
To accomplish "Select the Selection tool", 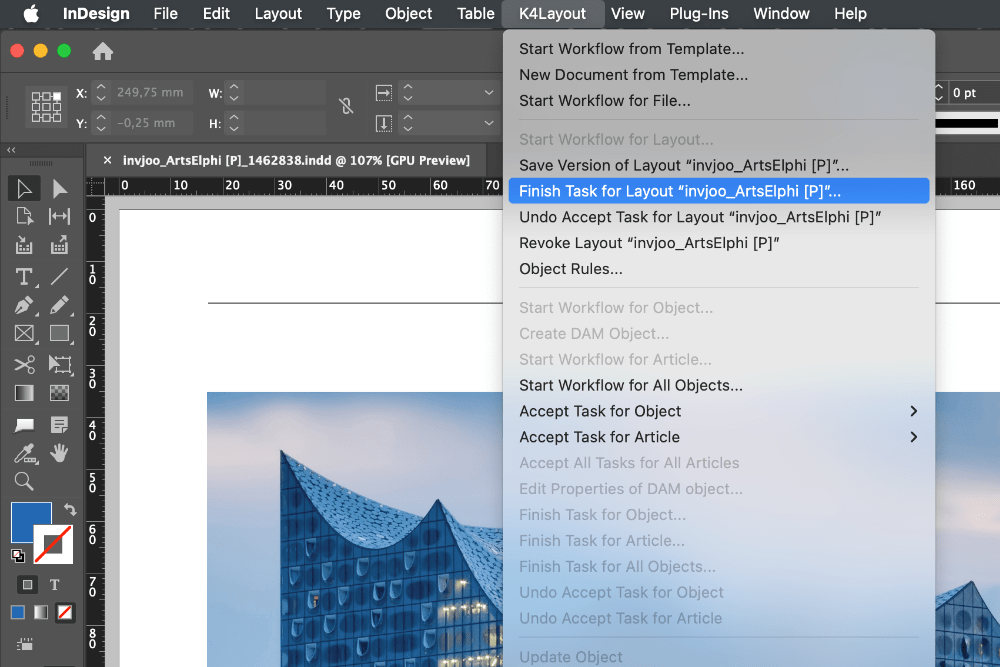I will (x=25, y=188).
